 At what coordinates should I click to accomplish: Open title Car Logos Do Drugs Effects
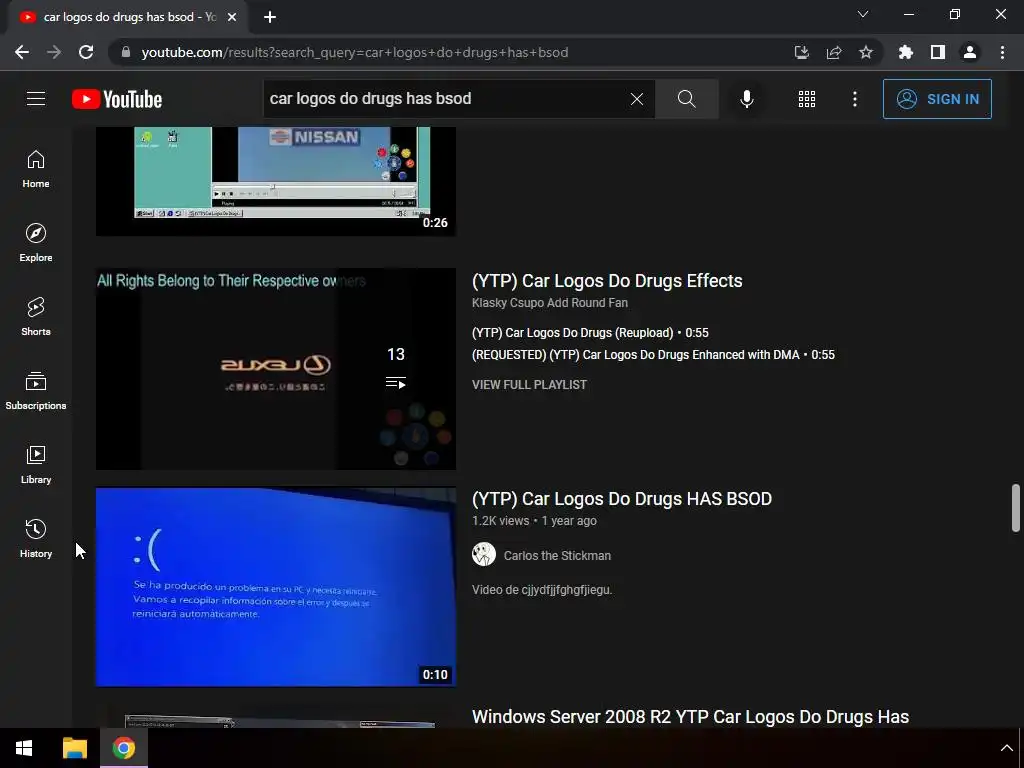pos(607,281)
